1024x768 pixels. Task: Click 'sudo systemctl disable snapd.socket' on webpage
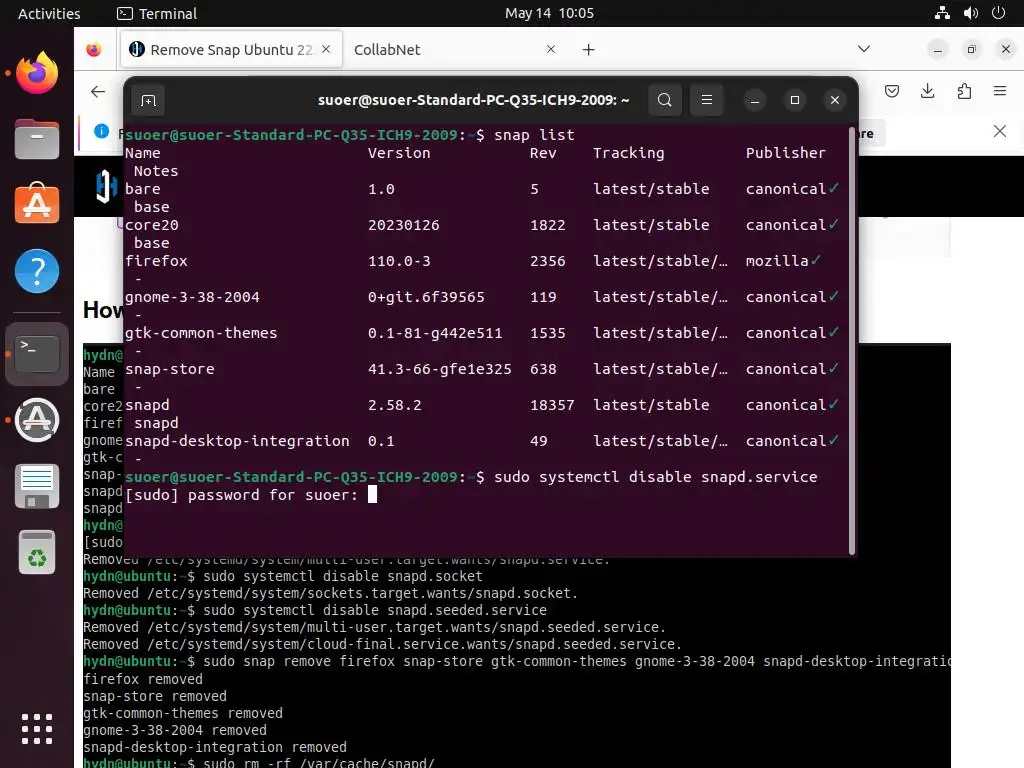click(343, 576)
